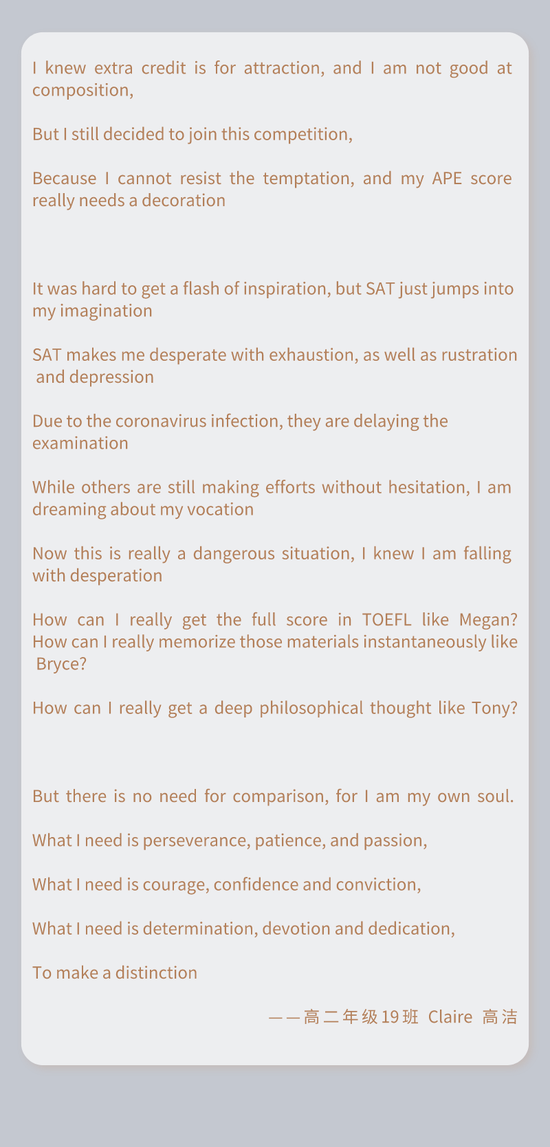
Task: Click the author signature "Claire 高洁"
Action: point(473,1017)
